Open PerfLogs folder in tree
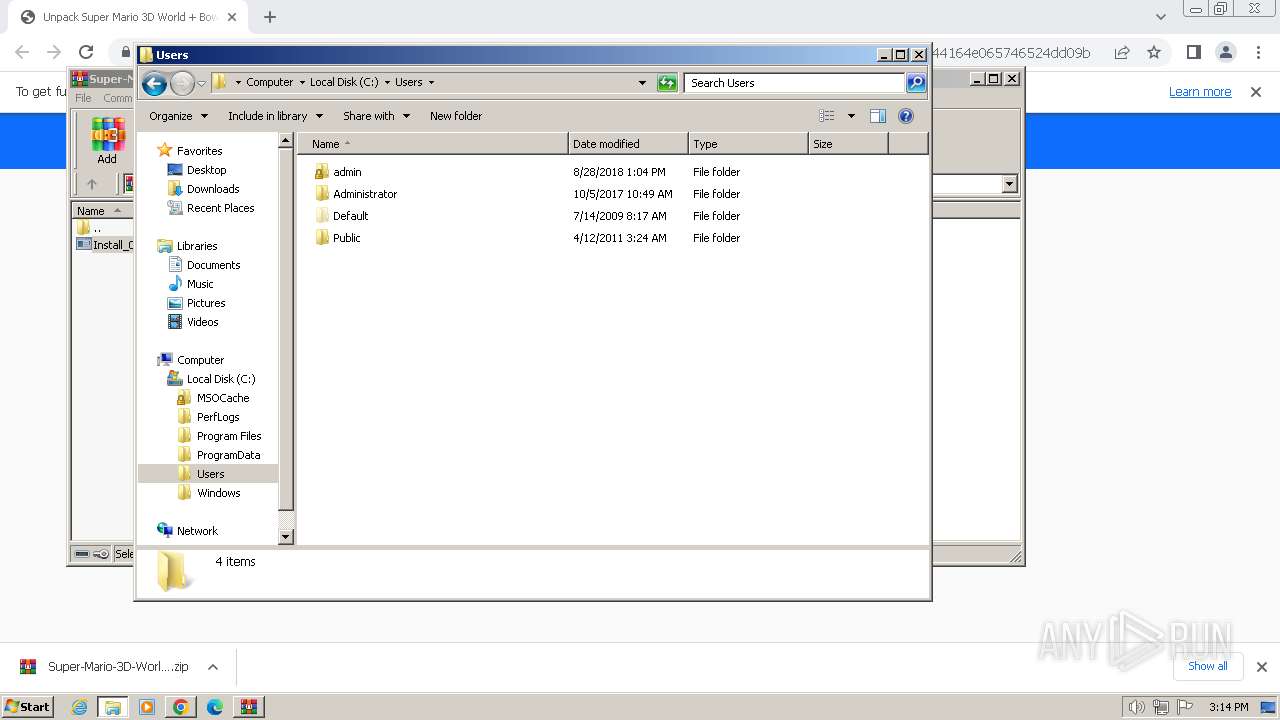The height and width of the screenshot is (720, 1280). pyautogui.click(x=218, y=417)
